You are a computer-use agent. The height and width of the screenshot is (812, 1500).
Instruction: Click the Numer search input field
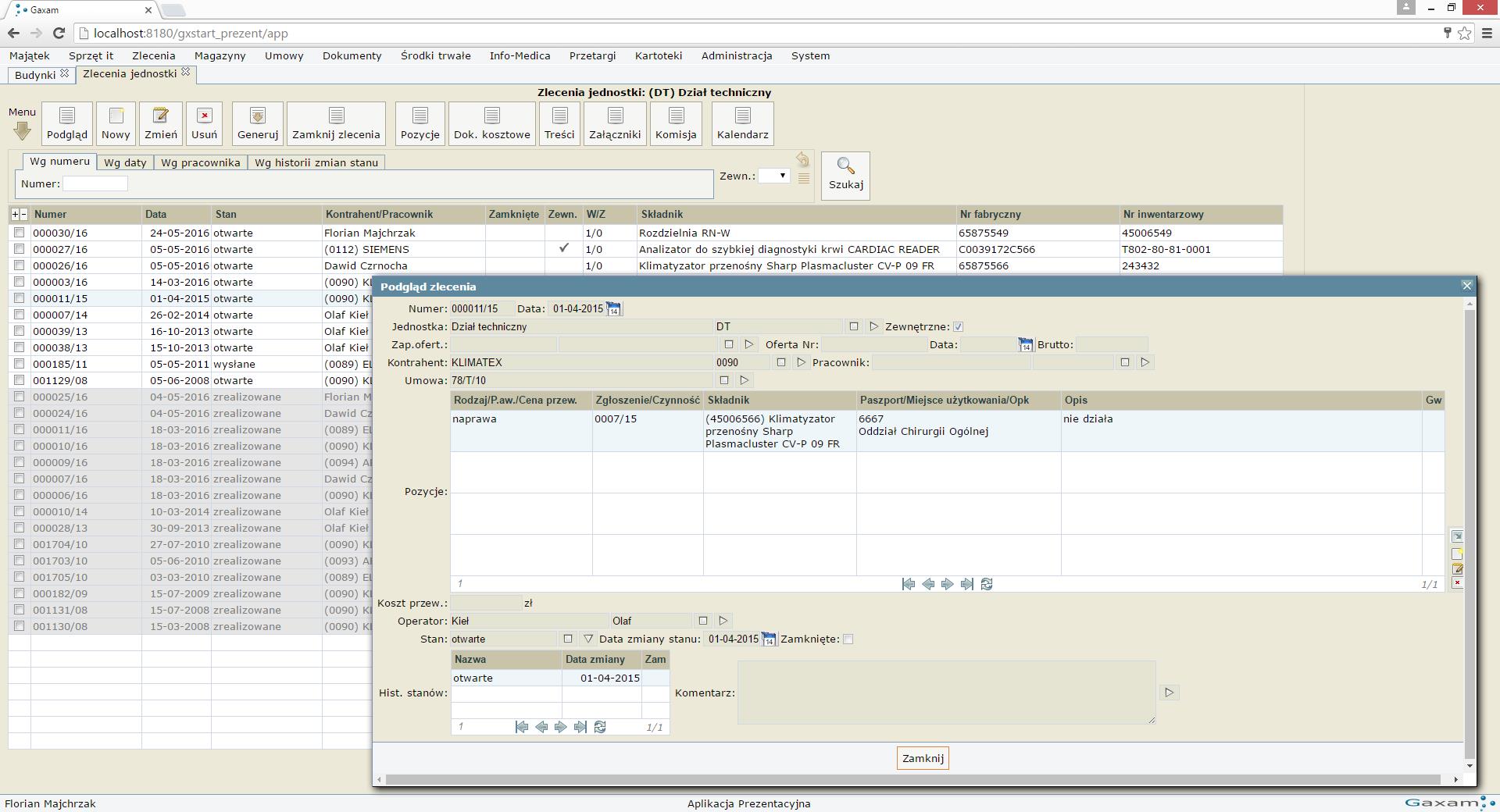pyautogui.click(x=95, y=183)
